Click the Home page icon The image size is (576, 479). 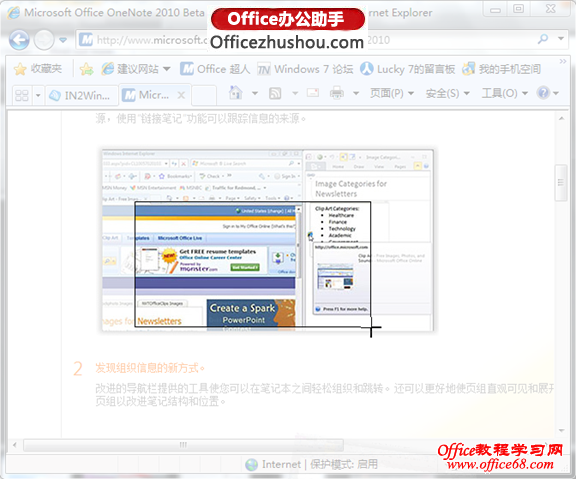pyautogui.click(x=235, y=93)
